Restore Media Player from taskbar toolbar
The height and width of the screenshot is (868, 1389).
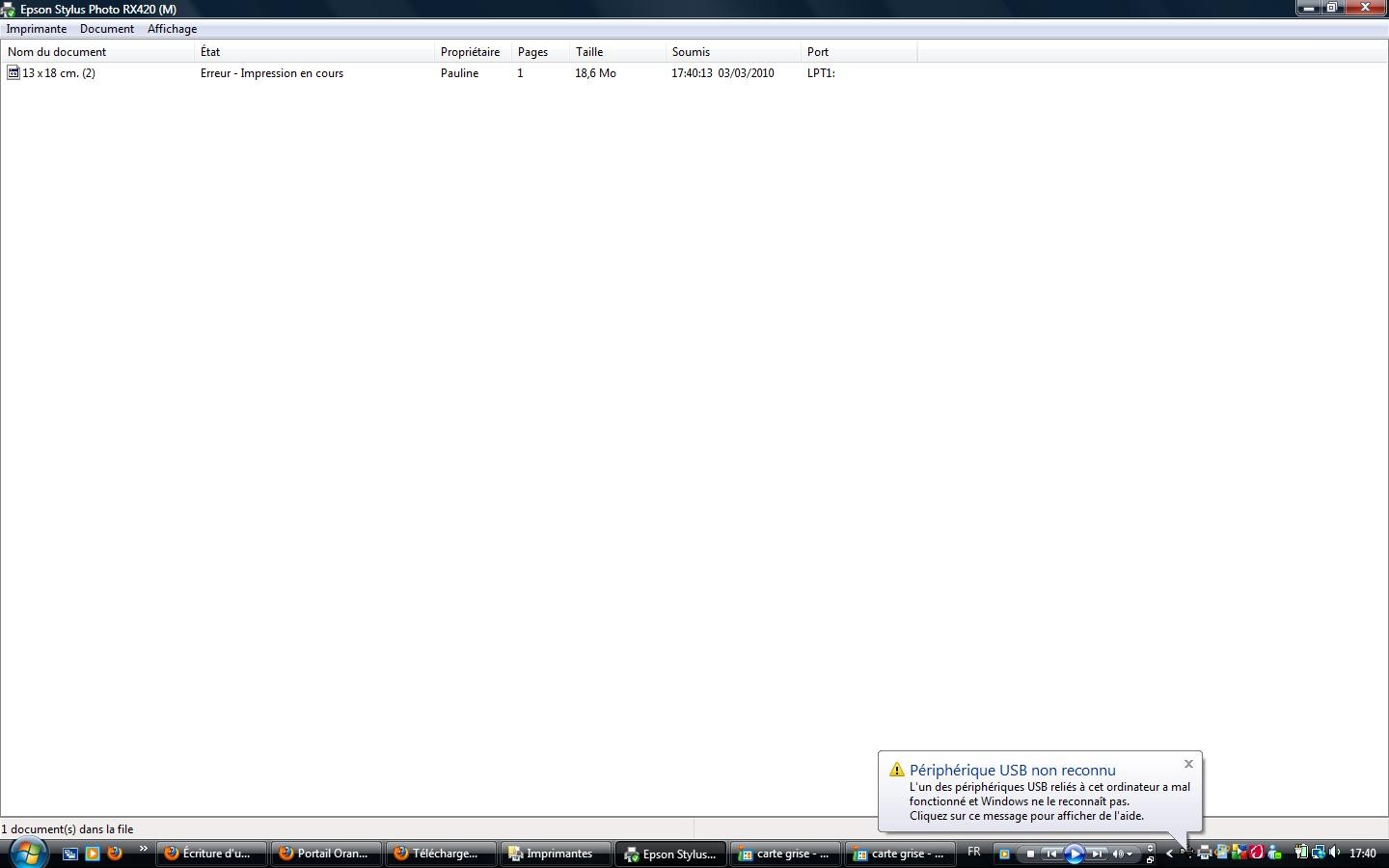point(1150,859)
